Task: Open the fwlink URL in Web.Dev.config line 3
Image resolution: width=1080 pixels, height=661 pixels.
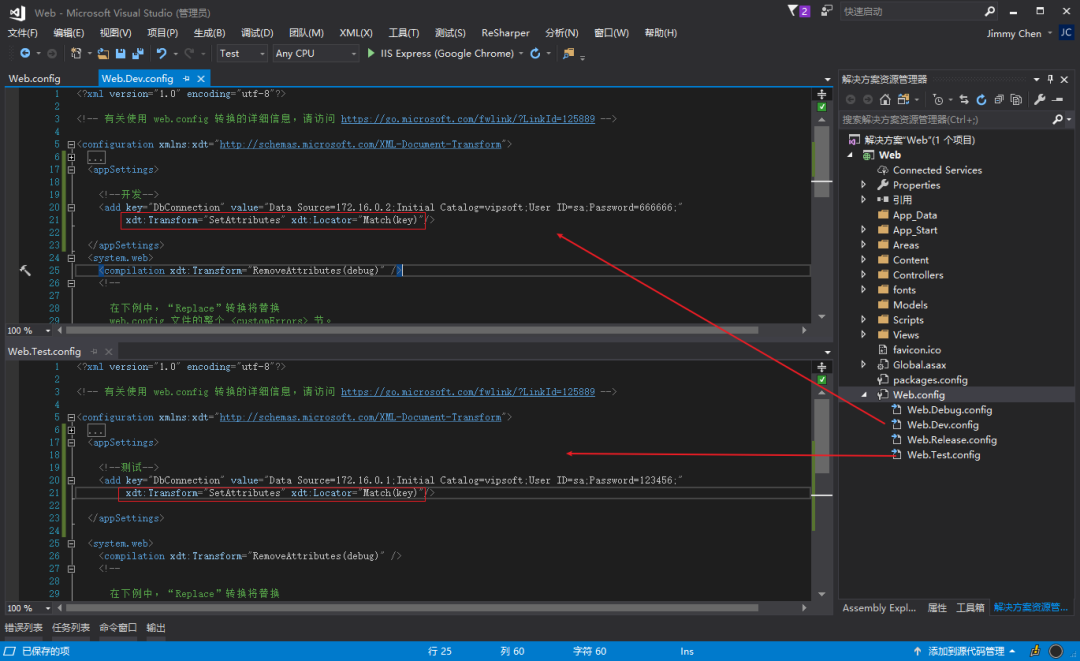Action: 468,118
